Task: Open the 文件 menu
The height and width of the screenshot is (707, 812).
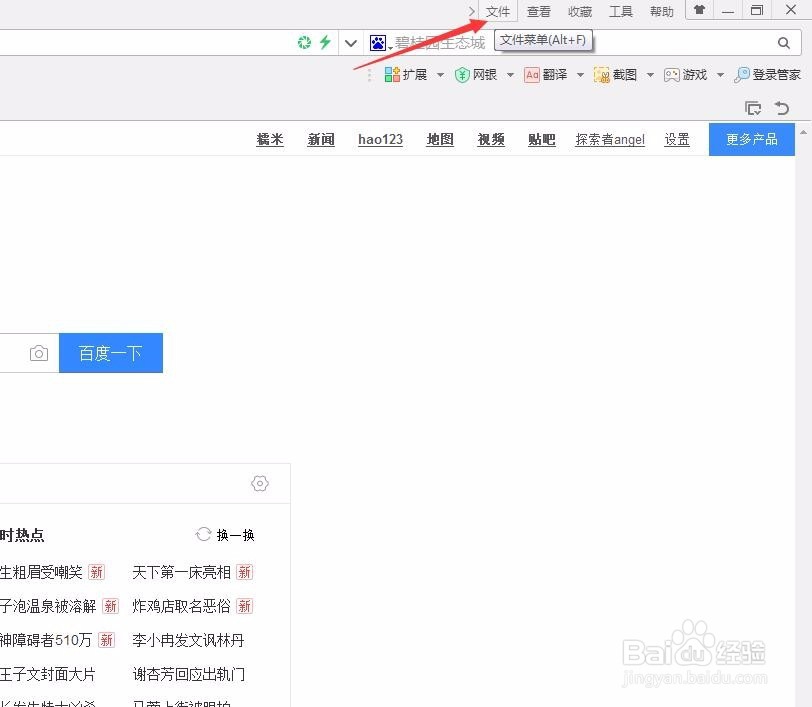Action: [x=498, y=11]
